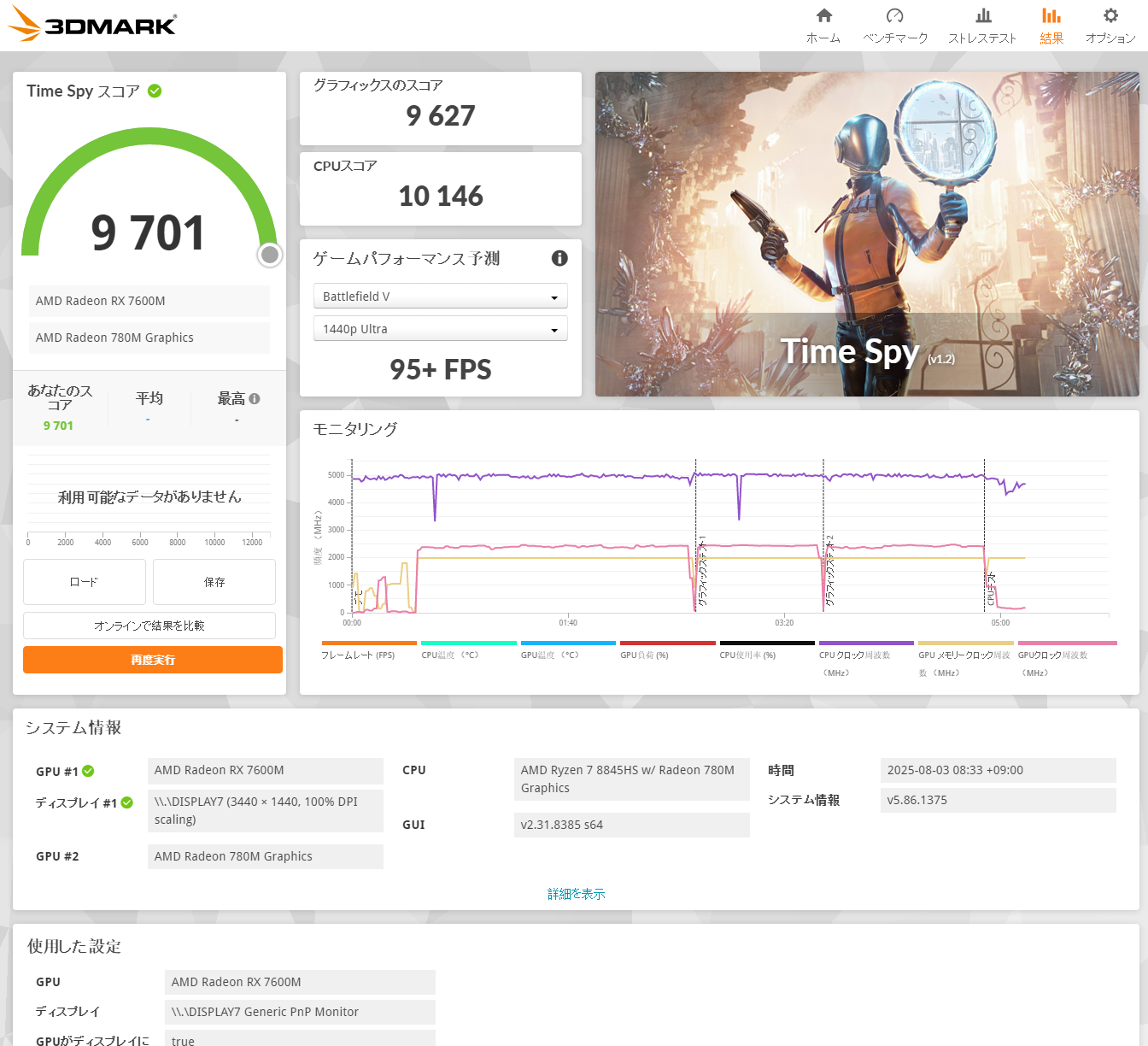Screen dimensions: 1148x1046
Task: Switch to the Results (結果) tab
Action: tap(1051, 26)
